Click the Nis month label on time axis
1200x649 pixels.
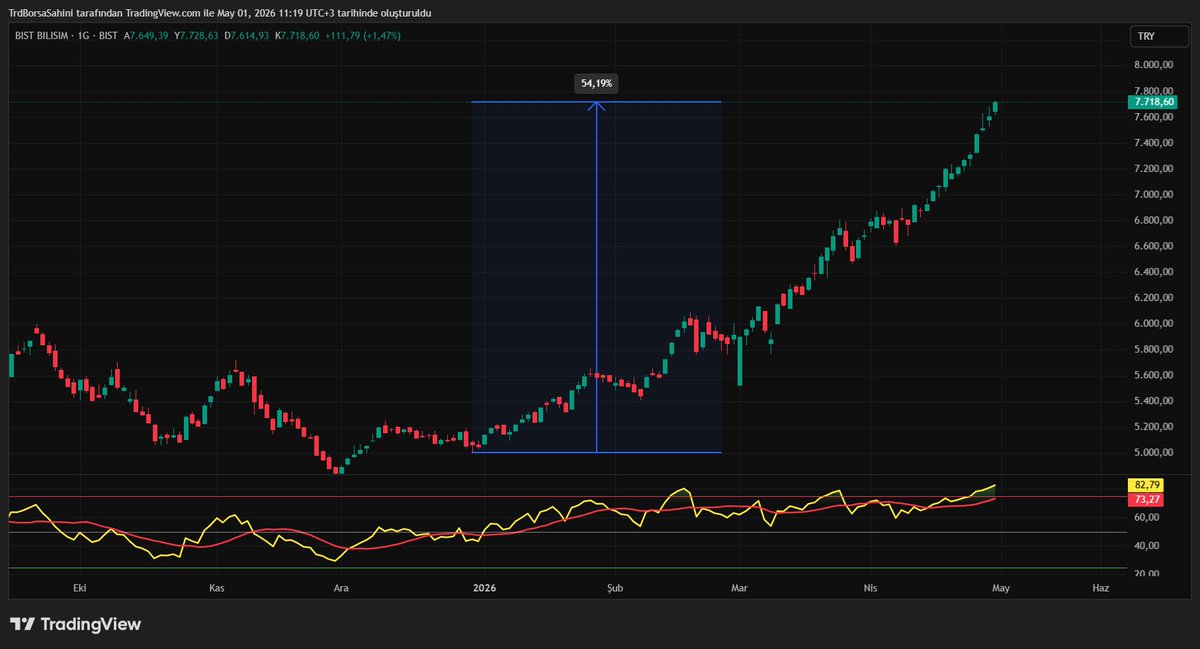[870, 589]
